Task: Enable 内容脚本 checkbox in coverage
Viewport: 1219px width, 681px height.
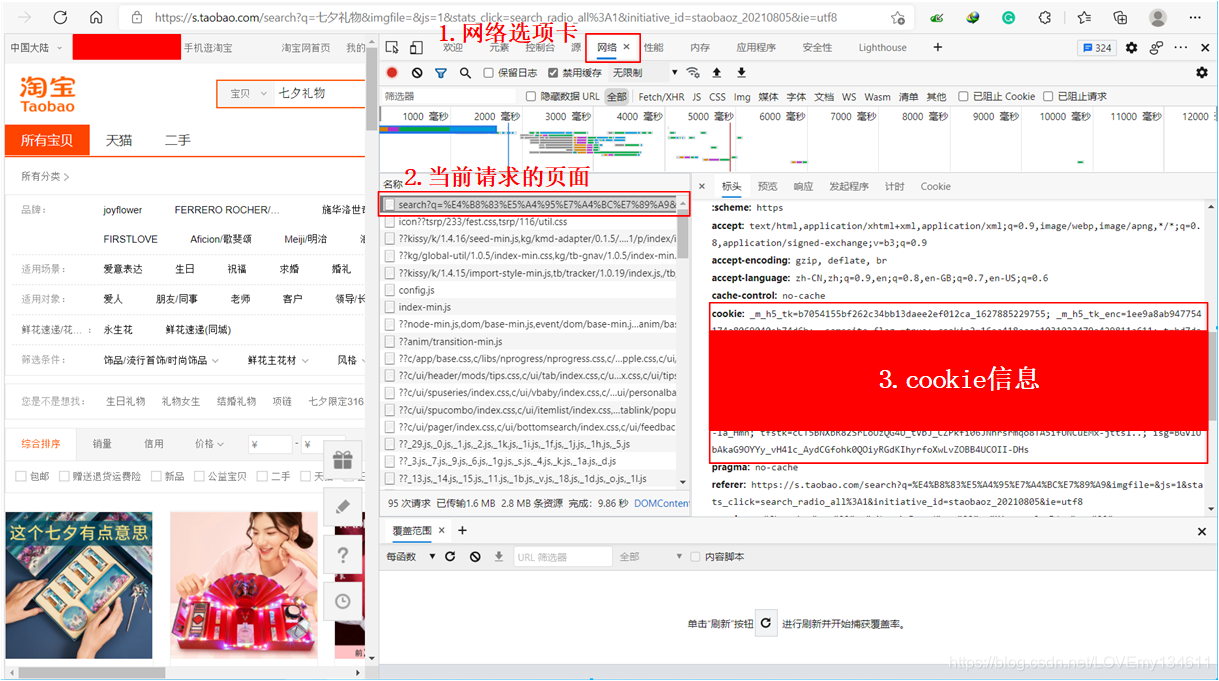Action: 695,557
